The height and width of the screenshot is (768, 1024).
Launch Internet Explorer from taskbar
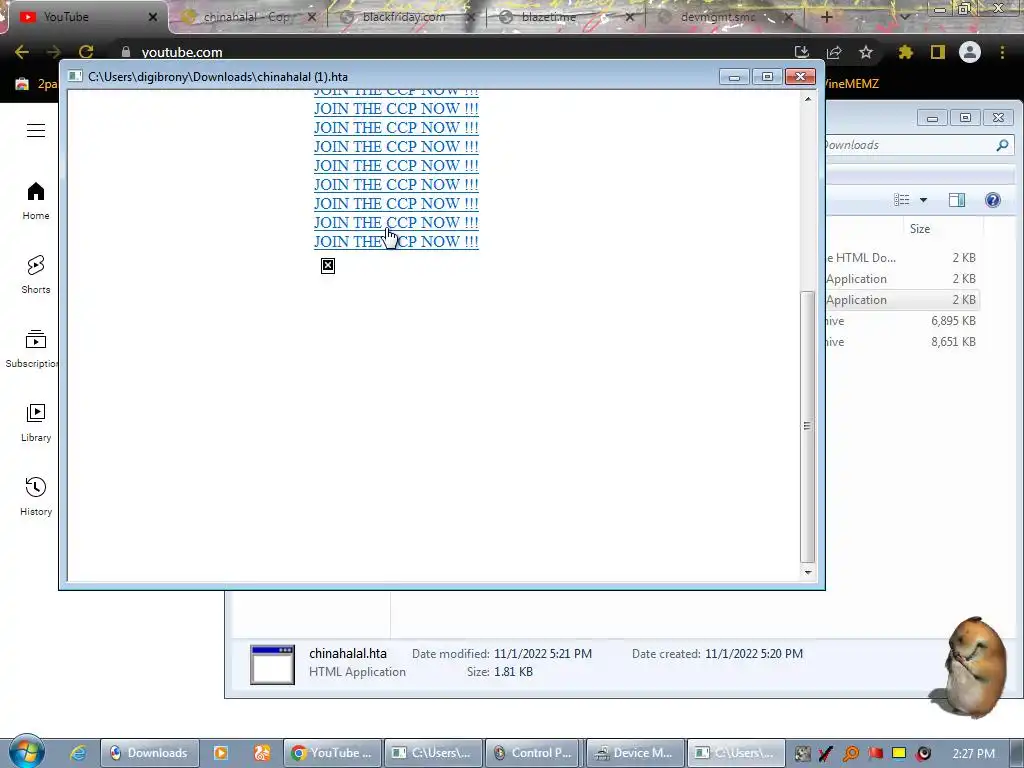tap(78, 753)
